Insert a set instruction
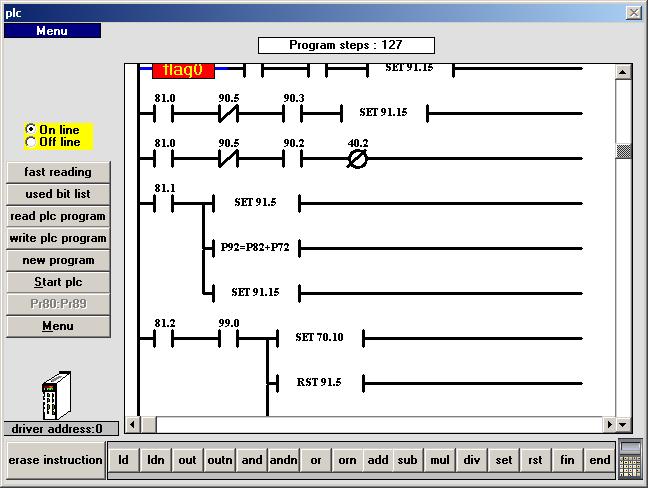 (x=503, y=460)
